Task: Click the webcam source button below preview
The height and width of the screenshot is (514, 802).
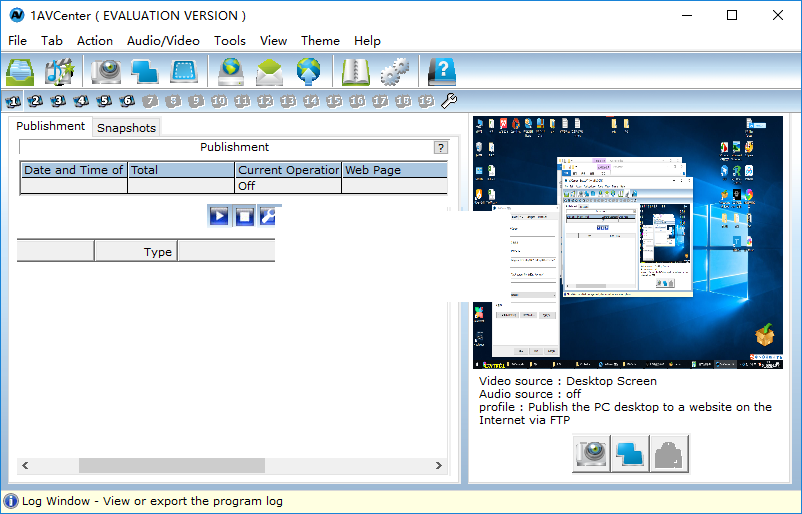Action: 591,454
